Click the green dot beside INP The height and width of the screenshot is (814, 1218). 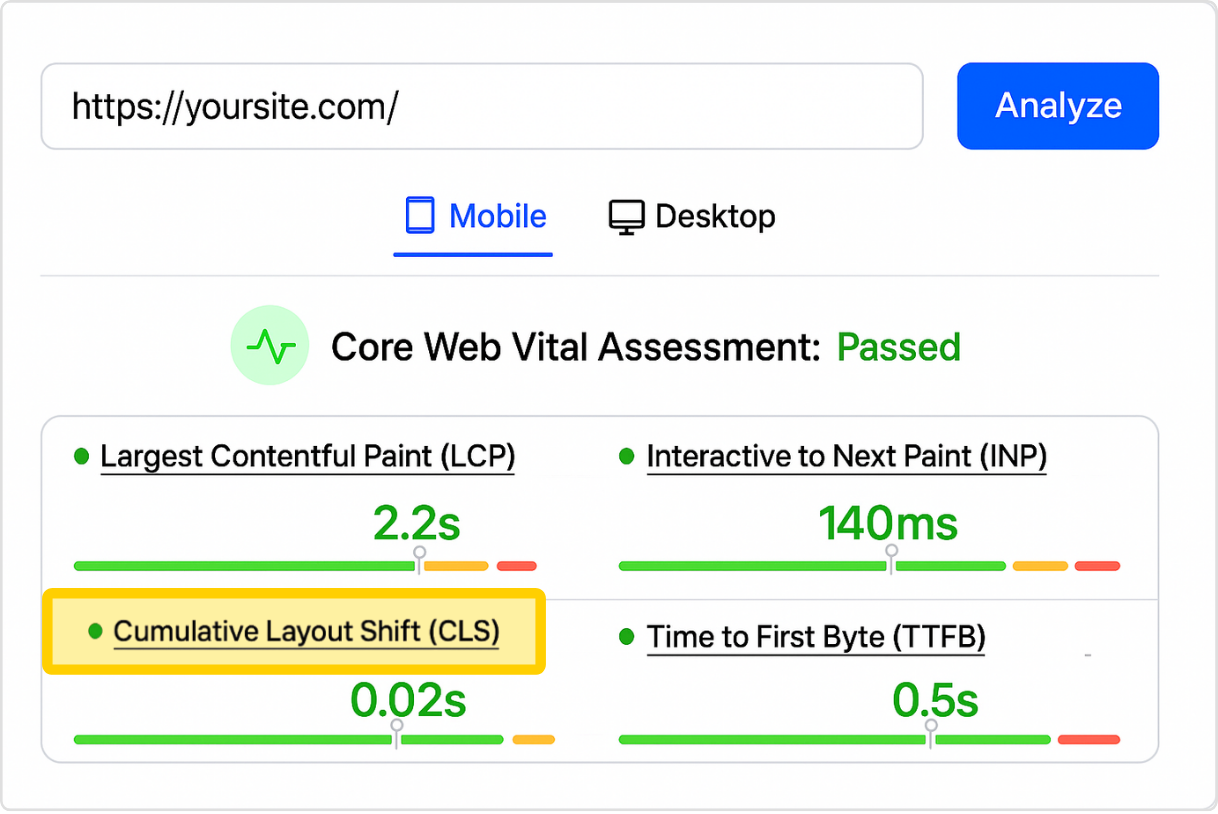(x=627, y=457)
